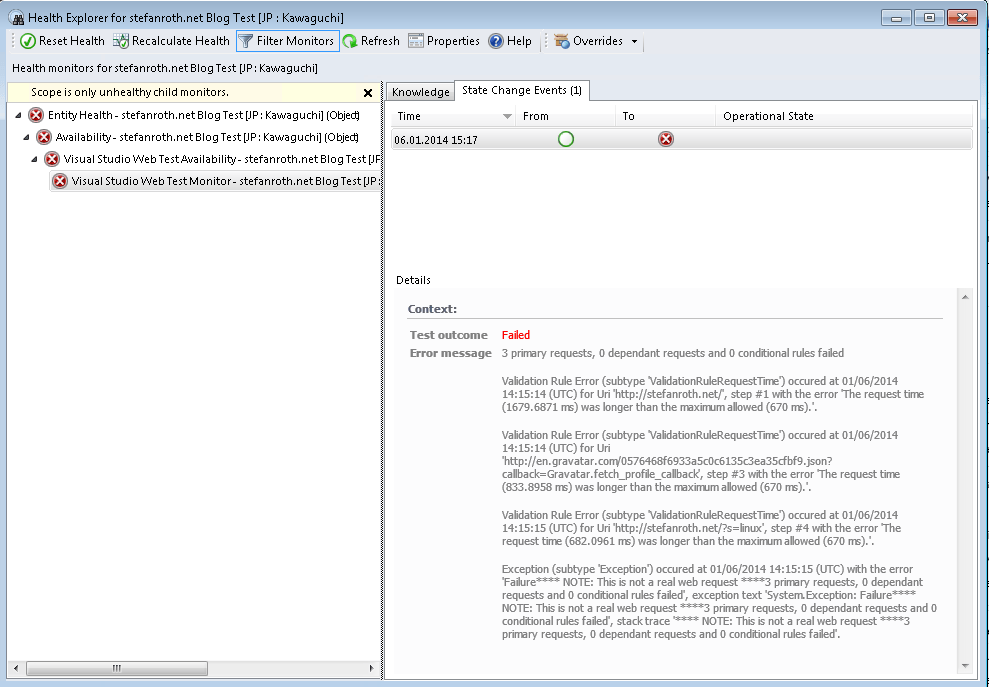Click the green Refresh arrow icon
The height and width of the screenshot is (687, 989).
click(x=350, y=41)
